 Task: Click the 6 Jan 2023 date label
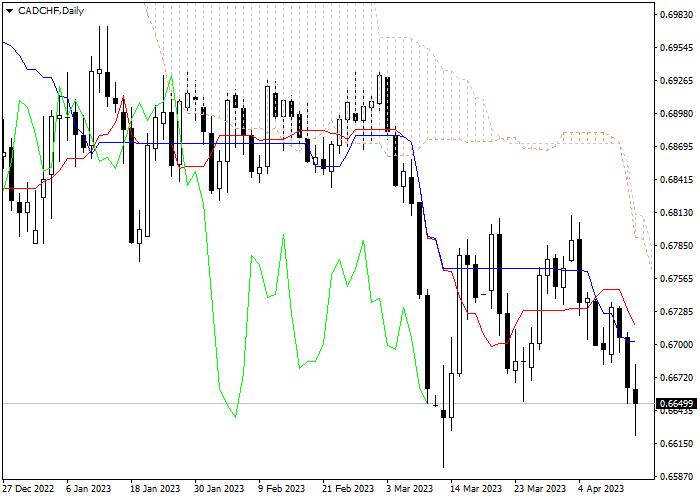[x=88, y=488]
